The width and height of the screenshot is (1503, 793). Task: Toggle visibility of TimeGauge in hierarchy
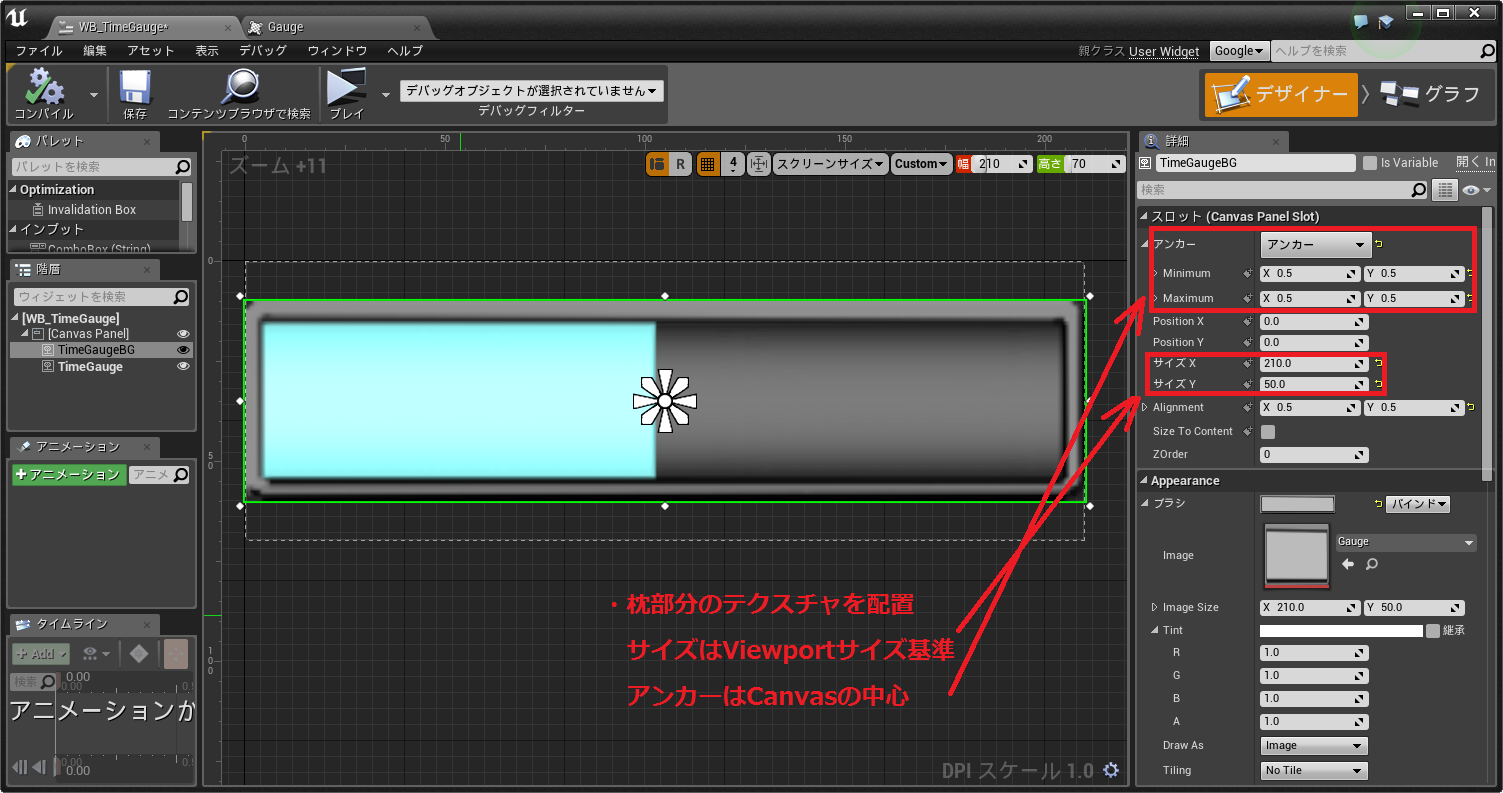183,367
